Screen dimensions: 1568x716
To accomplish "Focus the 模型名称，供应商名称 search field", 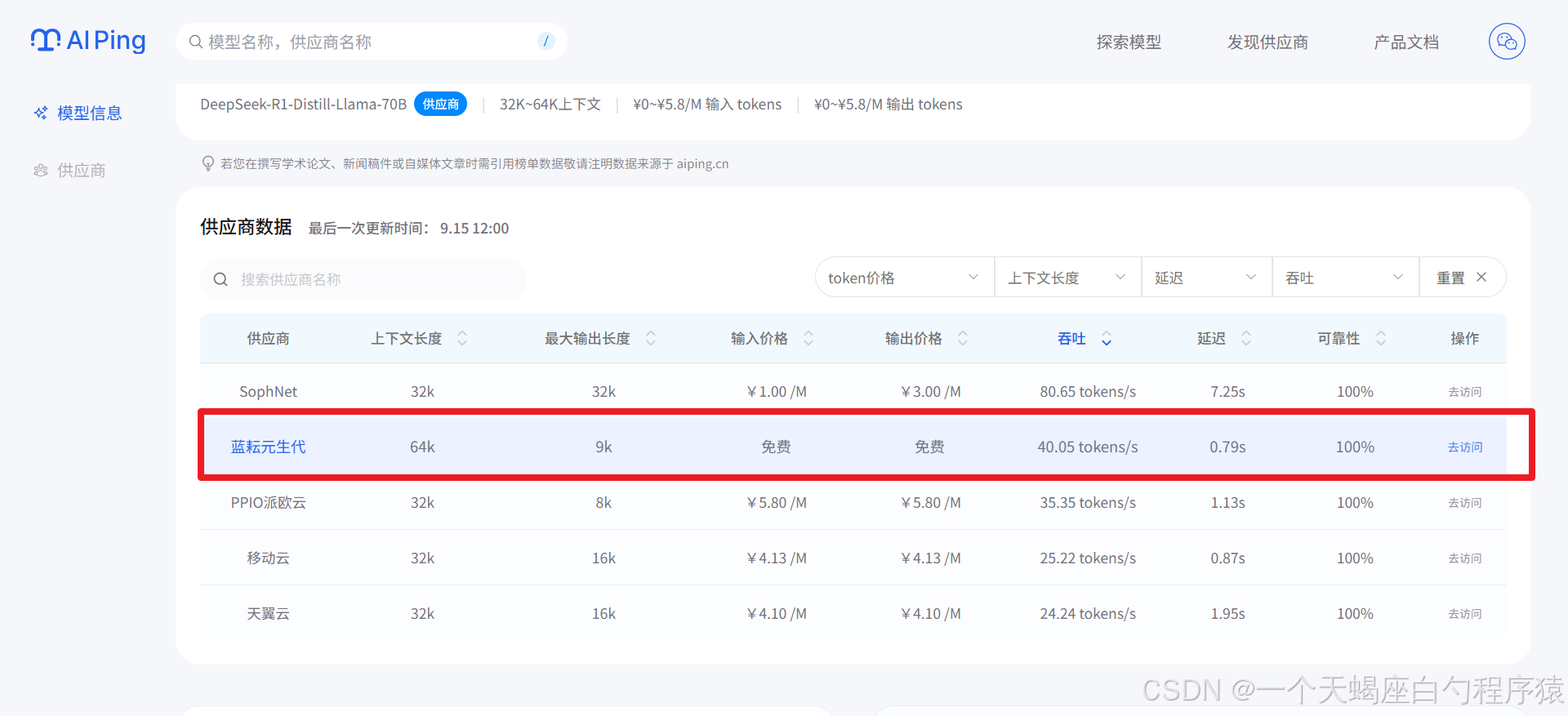I will (372, 42).
